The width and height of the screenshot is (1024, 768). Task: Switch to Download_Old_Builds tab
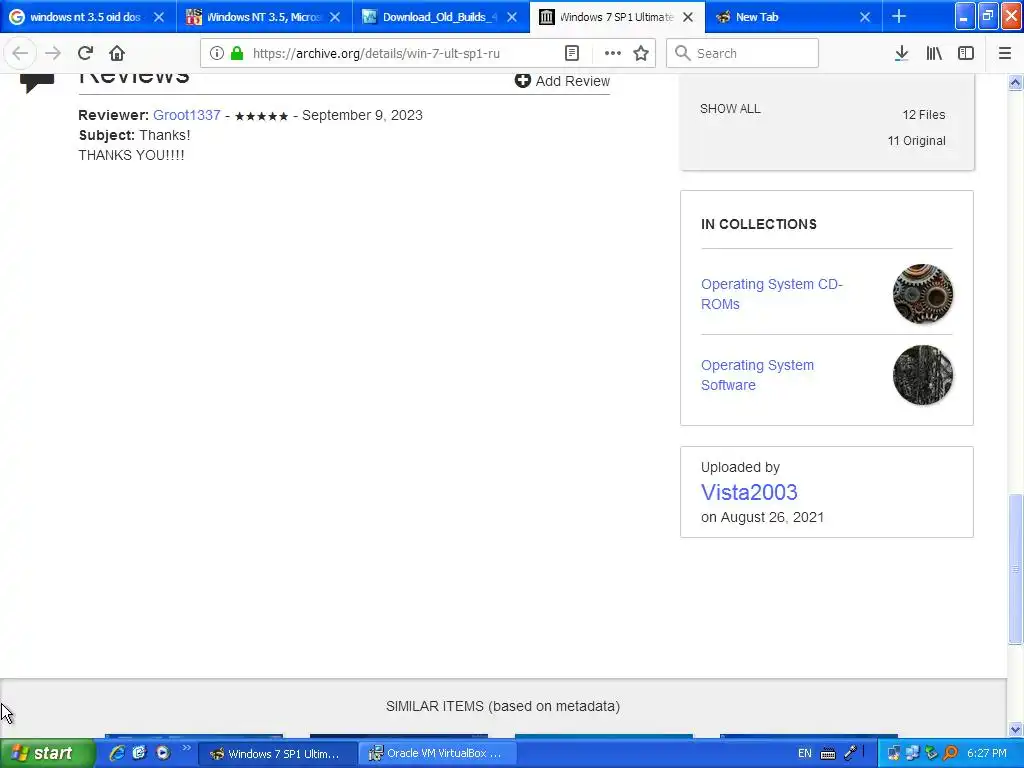pyautogui.click(x=440, y=17)
